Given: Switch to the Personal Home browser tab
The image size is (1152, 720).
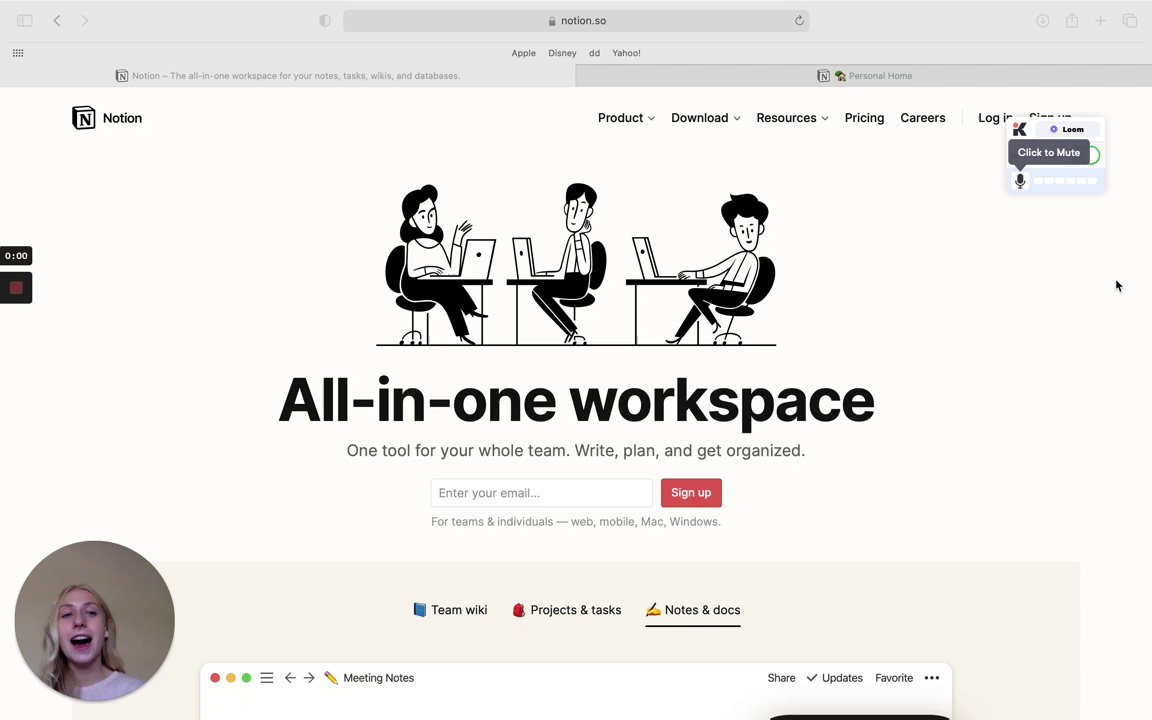Looking at the screenshot, I should coord(864,76).
